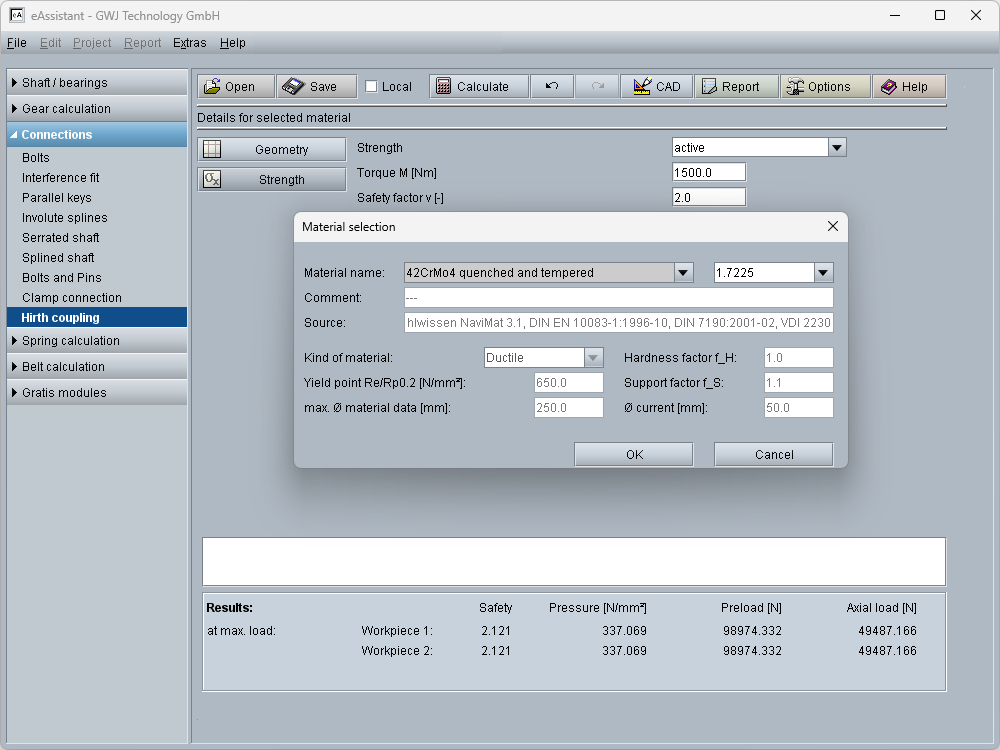The image size is (1000, 750).
Task: Cancel the Material selection dialog
Action: (x=773, y=455)
